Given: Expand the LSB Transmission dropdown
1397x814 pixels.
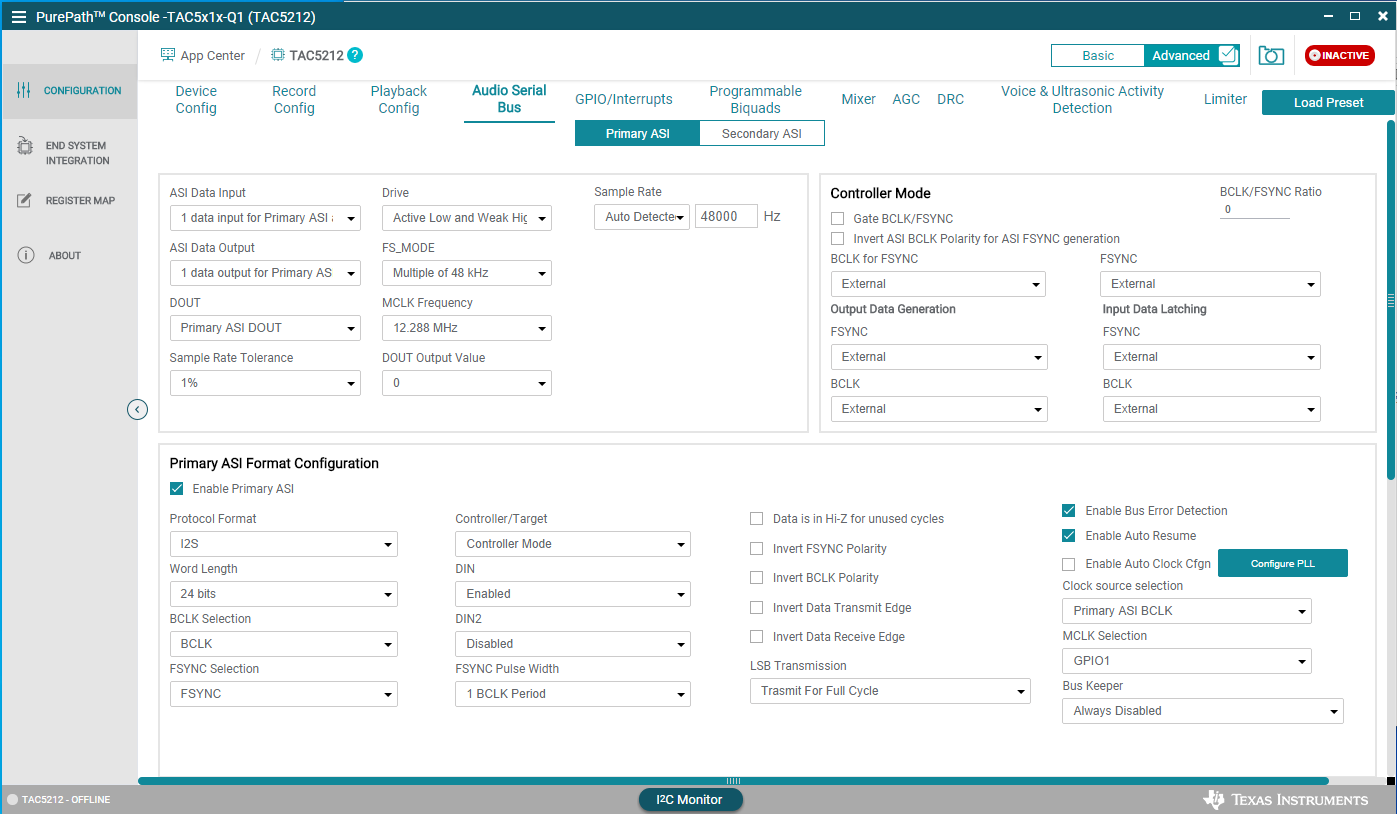Looking at the screenshot, I should [x=890, y=691].
